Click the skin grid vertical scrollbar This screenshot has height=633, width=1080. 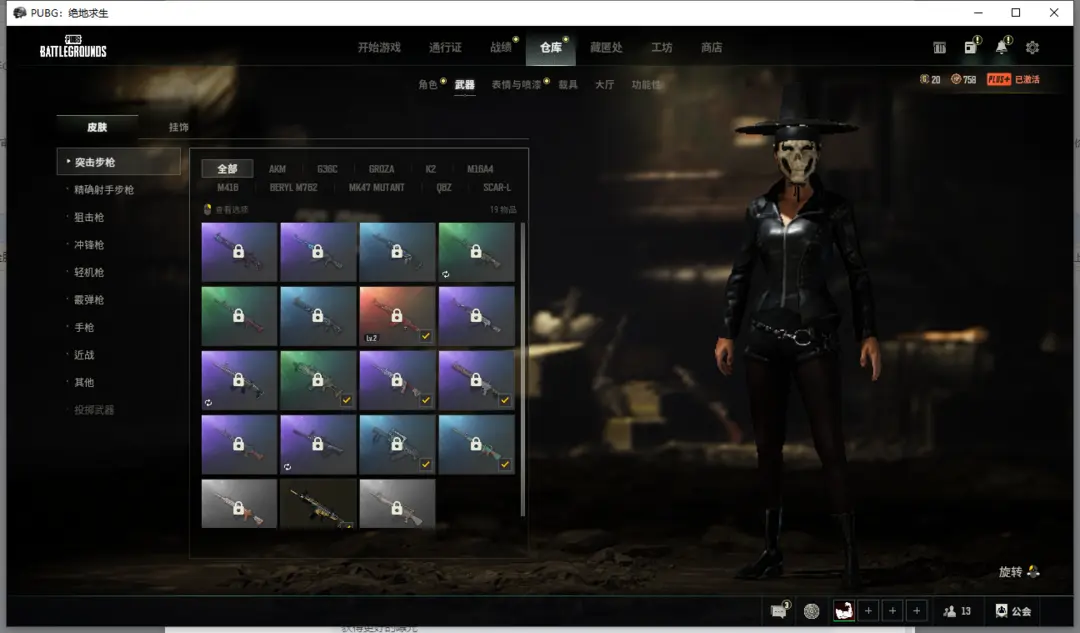pos(523,369)
